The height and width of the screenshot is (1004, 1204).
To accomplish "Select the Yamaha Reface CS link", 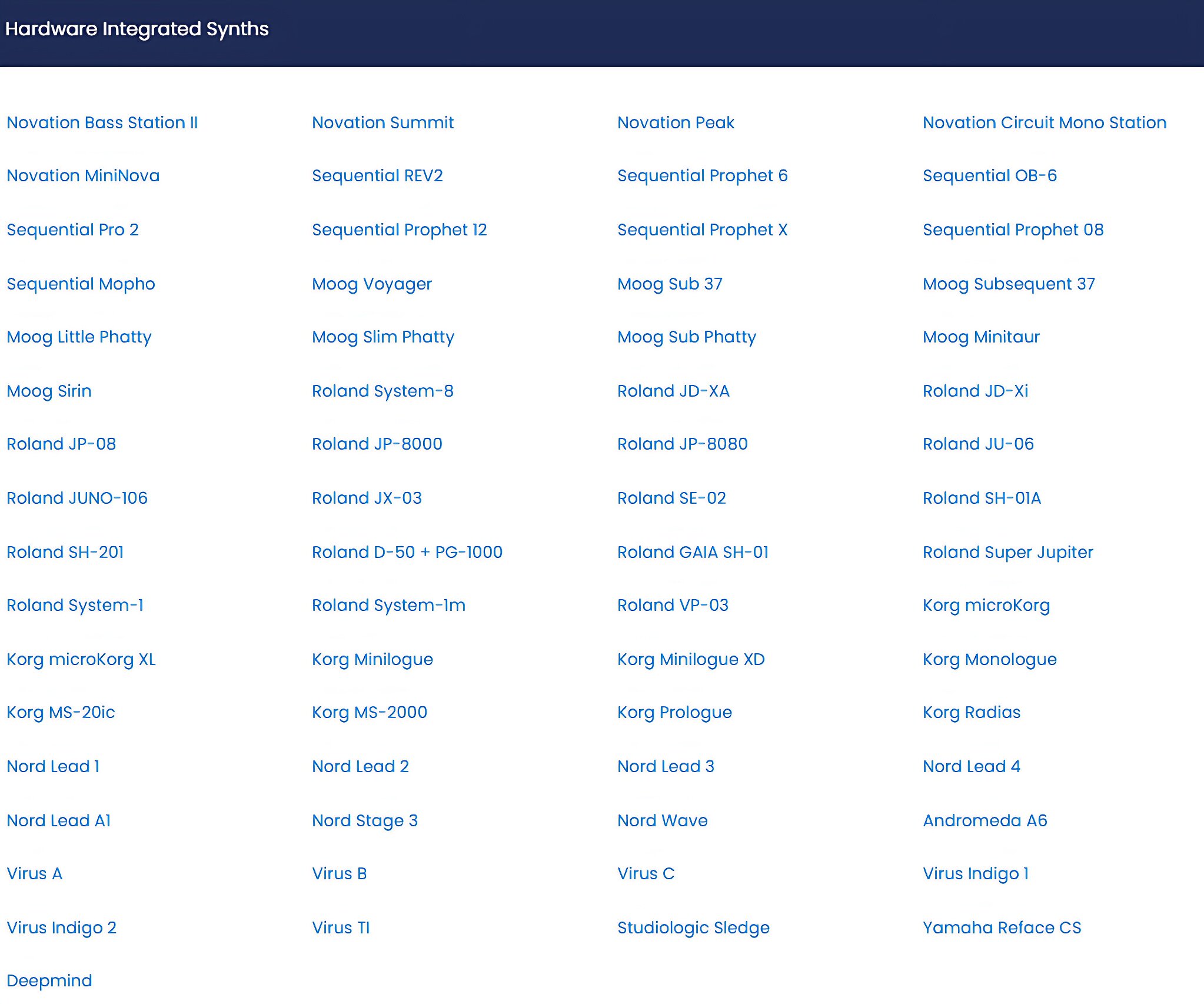I will click(x=1002, y=927).
